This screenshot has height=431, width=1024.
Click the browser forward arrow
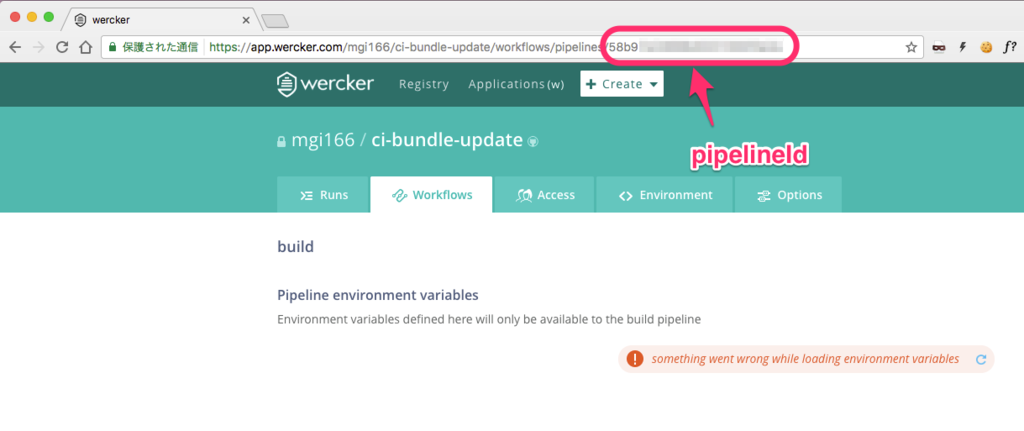[x=39, y=47]
